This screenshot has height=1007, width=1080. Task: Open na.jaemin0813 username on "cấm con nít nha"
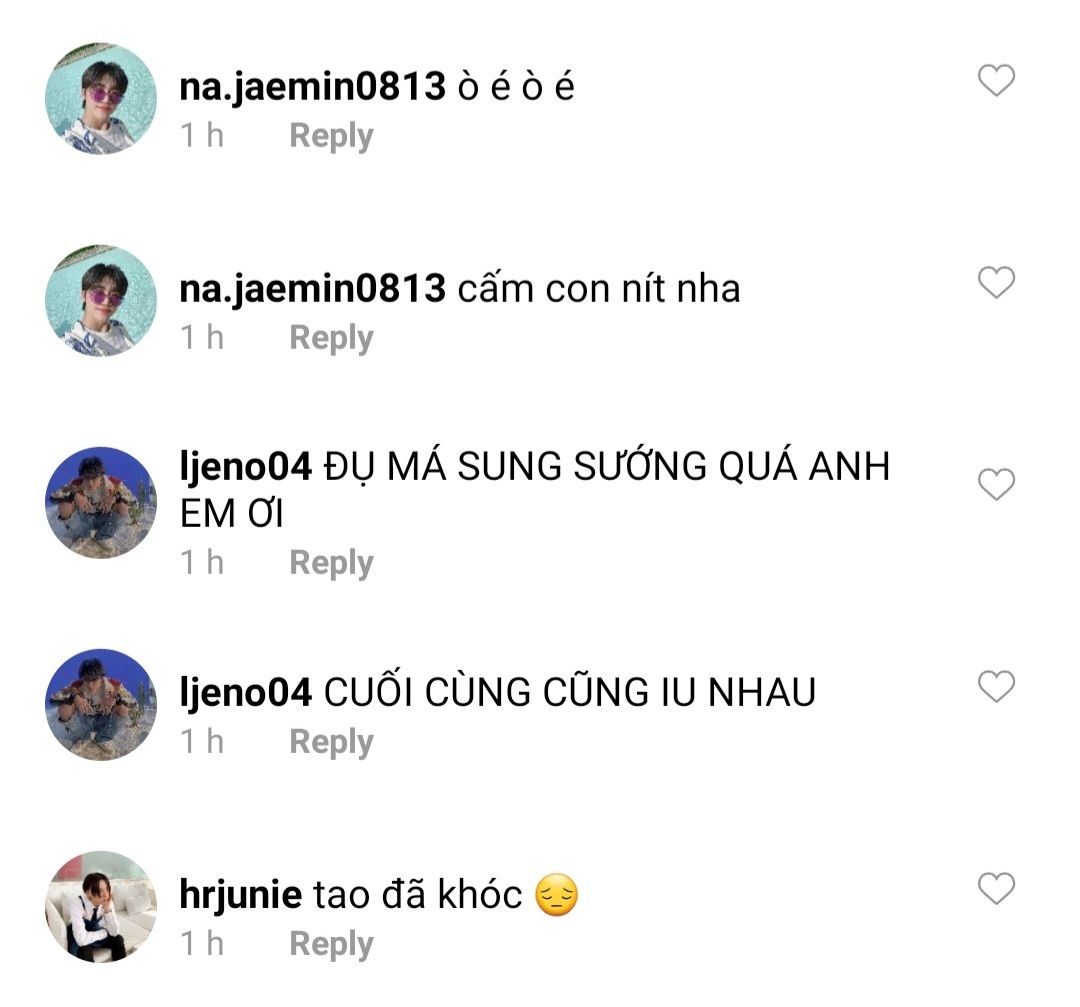(312, 289)
